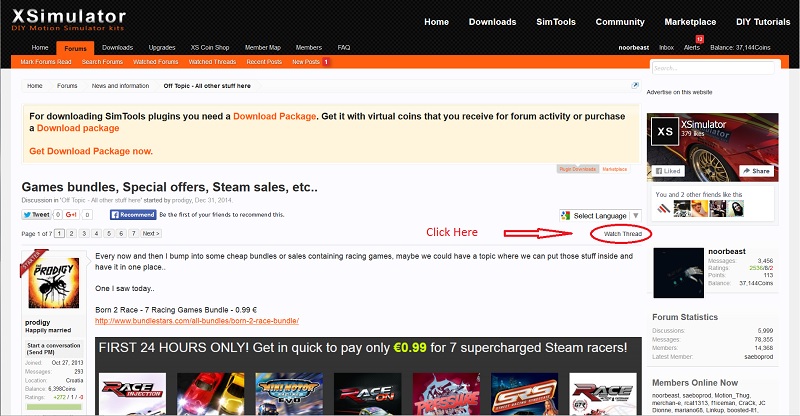Select the FAQ tab

pyautogui.click(x=344, y=47)
